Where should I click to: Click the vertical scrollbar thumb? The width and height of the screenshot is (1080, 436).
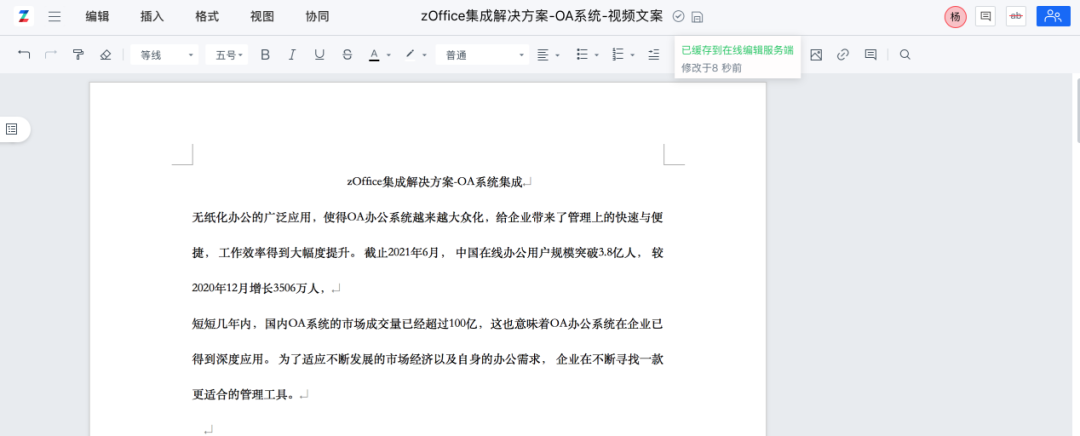1077,110
